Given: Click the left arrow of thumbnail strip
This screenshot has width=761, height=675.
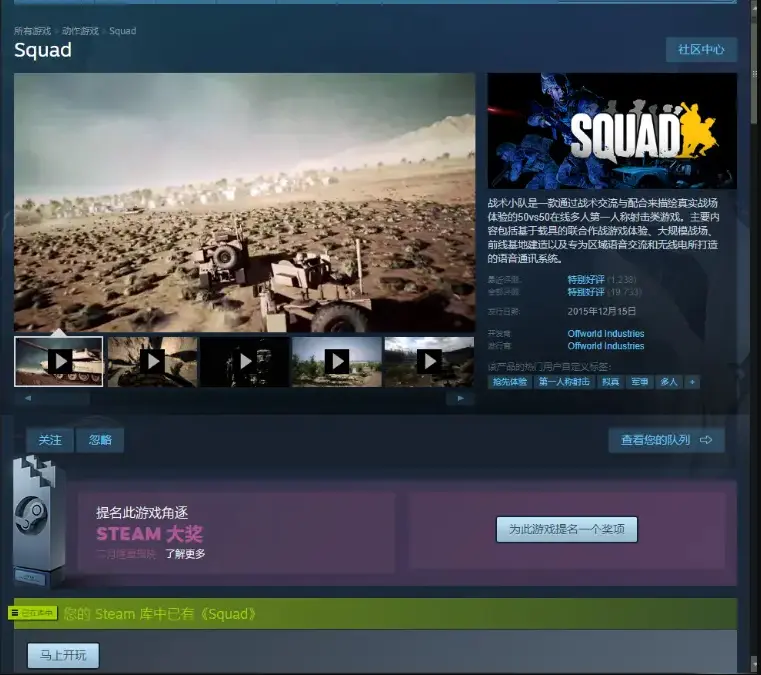Looking at the screenshot, I should [x=28, y=398].
